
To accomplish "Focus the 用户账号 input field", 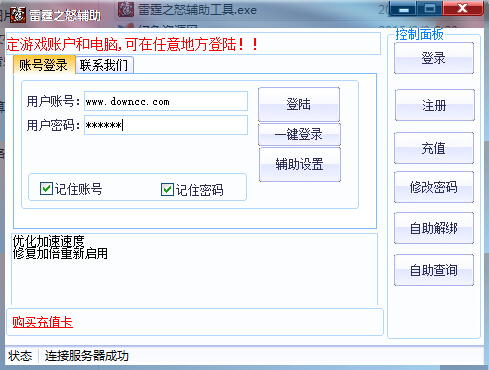I will tap(166, 101).
